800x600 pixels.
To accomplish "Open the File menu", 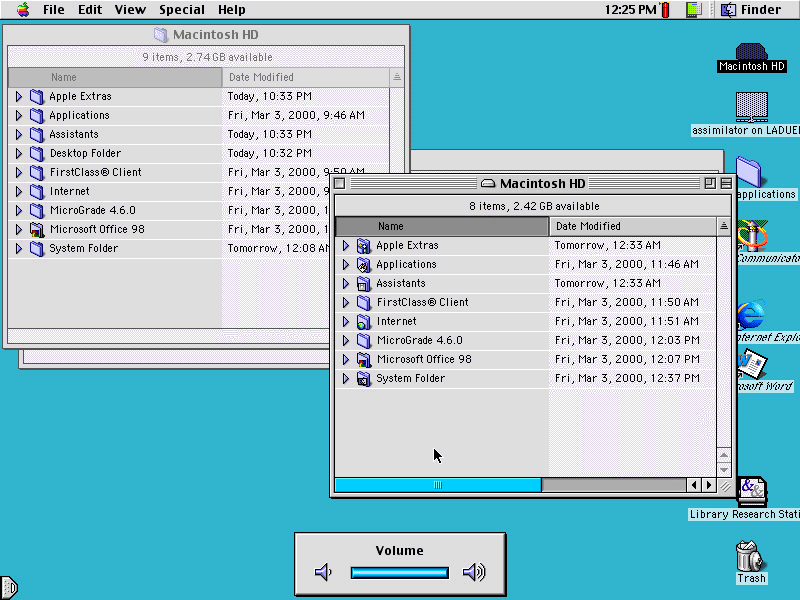I will [x=53, y=10].
